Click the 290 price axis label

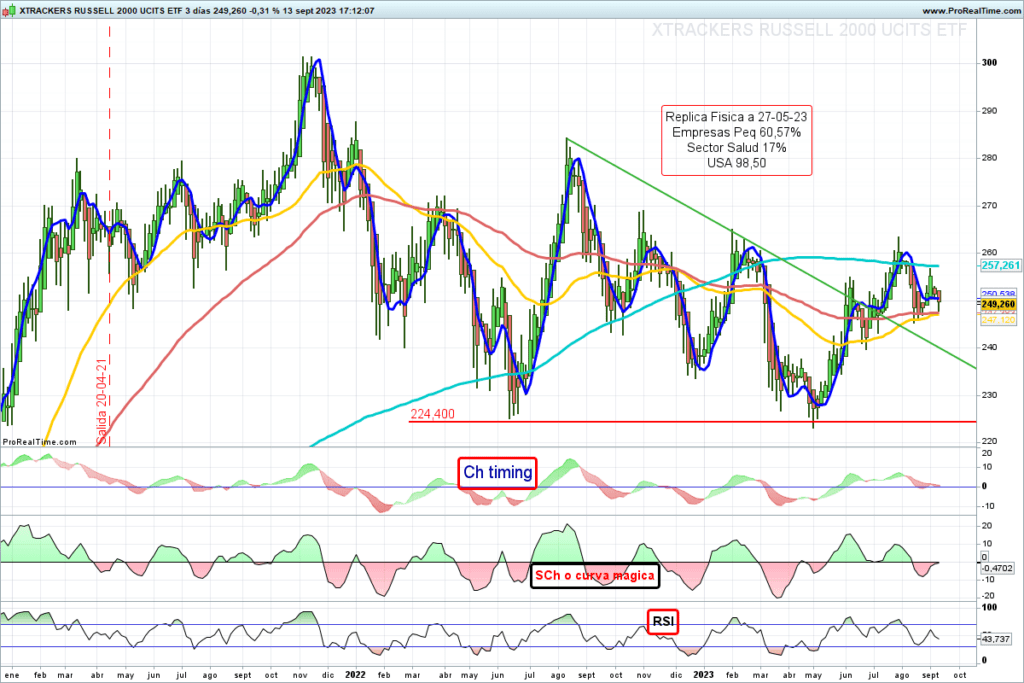point(989,111)
